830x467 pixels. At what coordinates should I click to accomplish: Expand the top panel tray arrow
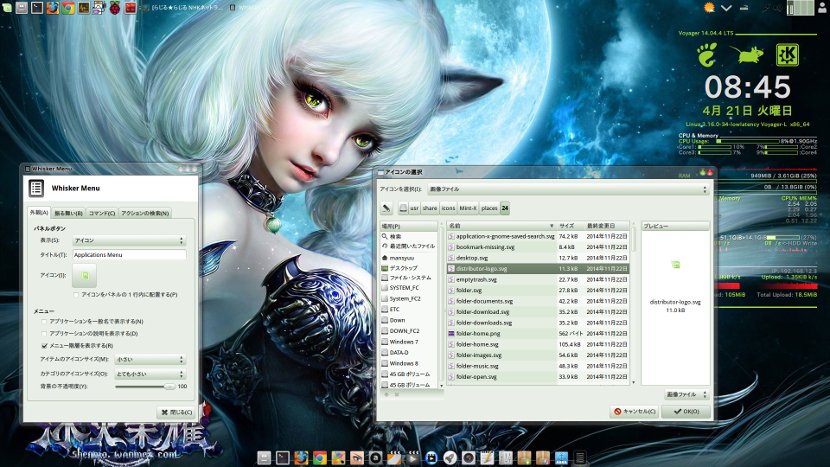(726, 7)
